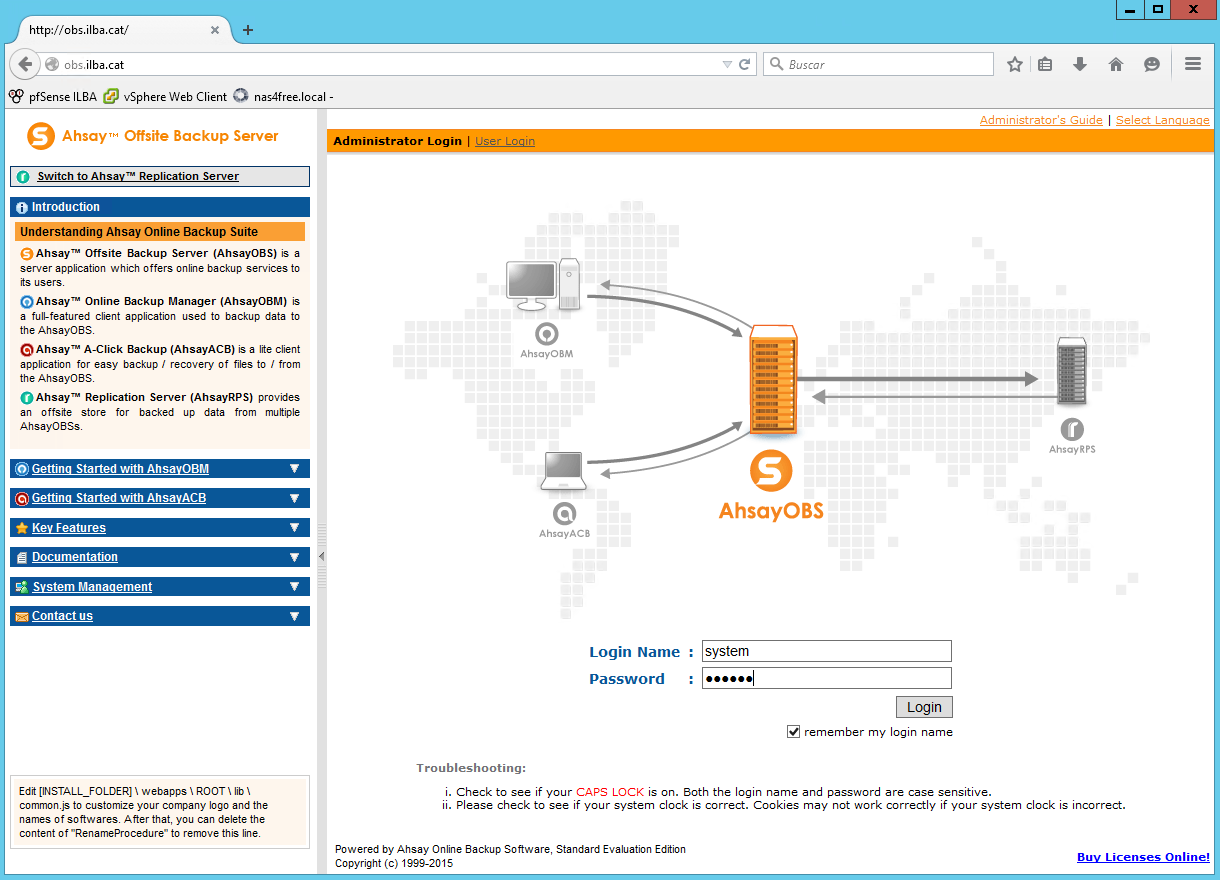
Task: Click the browser URL address bar
Action: (390, 64)
